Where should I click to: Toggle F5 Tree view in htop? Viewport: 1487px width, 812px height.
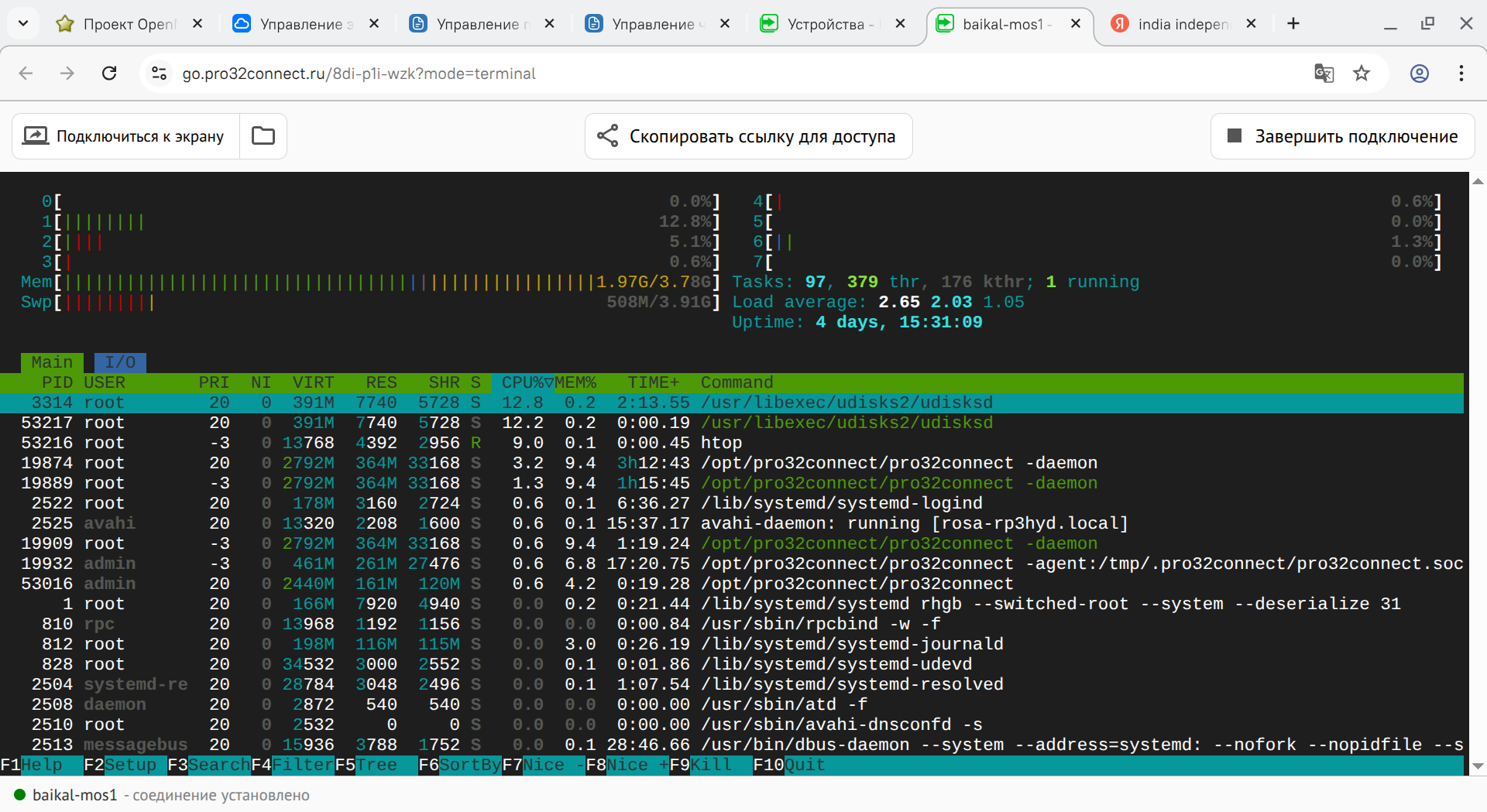(x=376, y=765)
